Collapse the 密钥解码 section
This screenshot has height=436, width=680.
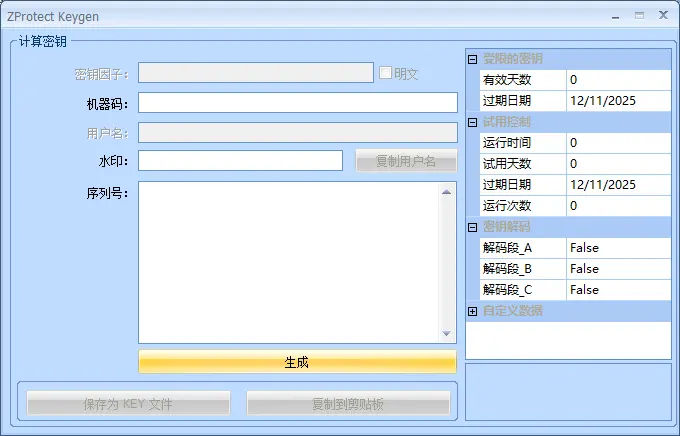[473, 227]
